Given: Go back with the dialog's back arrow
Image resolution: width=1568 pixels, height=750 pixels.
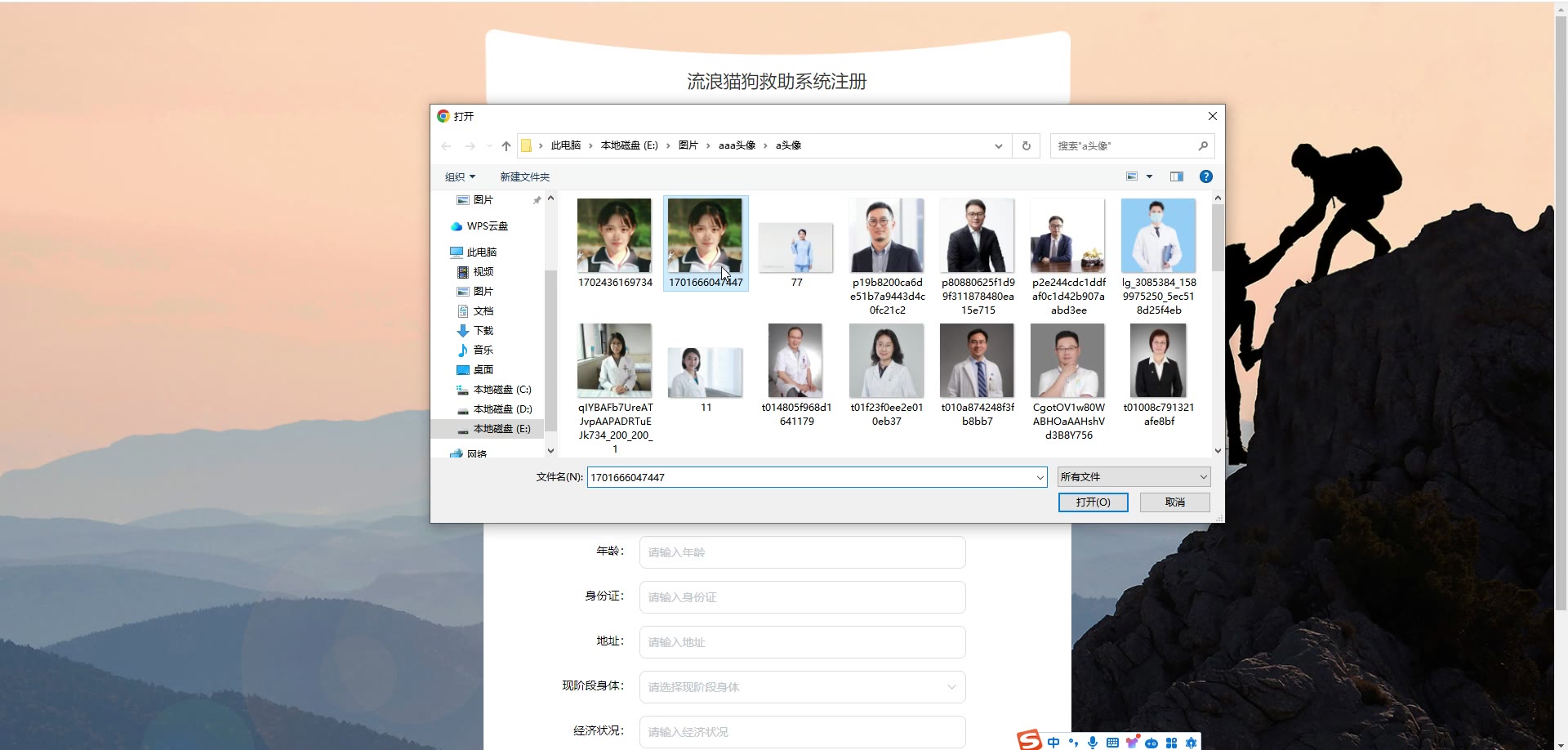Looking at the screenshot, I should coord(446,146).
